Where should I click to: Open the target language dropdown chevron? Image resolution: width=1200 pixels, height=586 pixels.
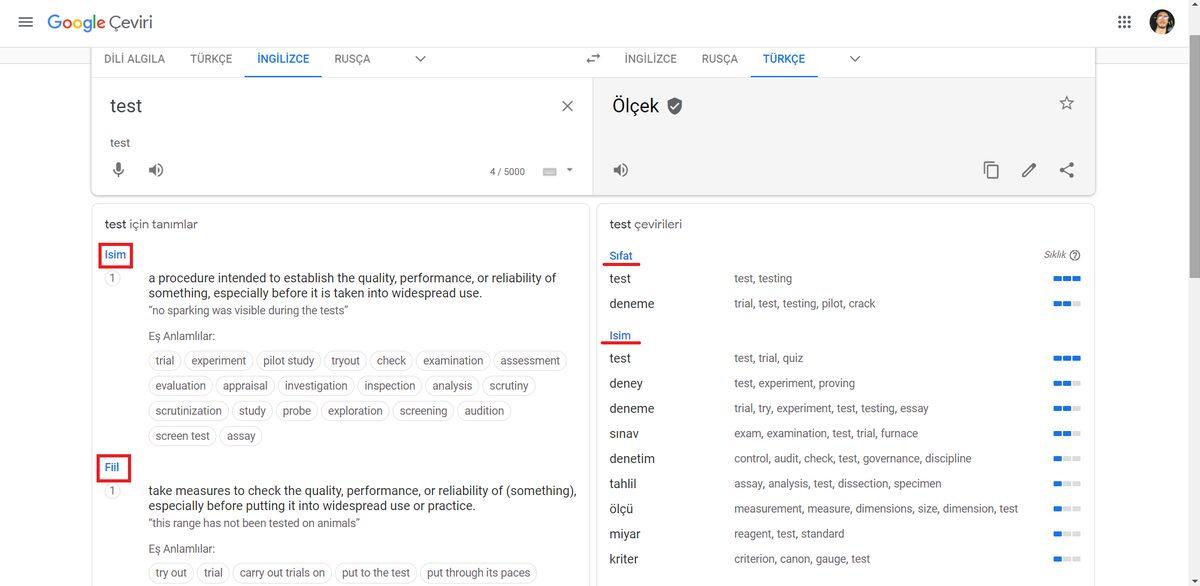855,58
